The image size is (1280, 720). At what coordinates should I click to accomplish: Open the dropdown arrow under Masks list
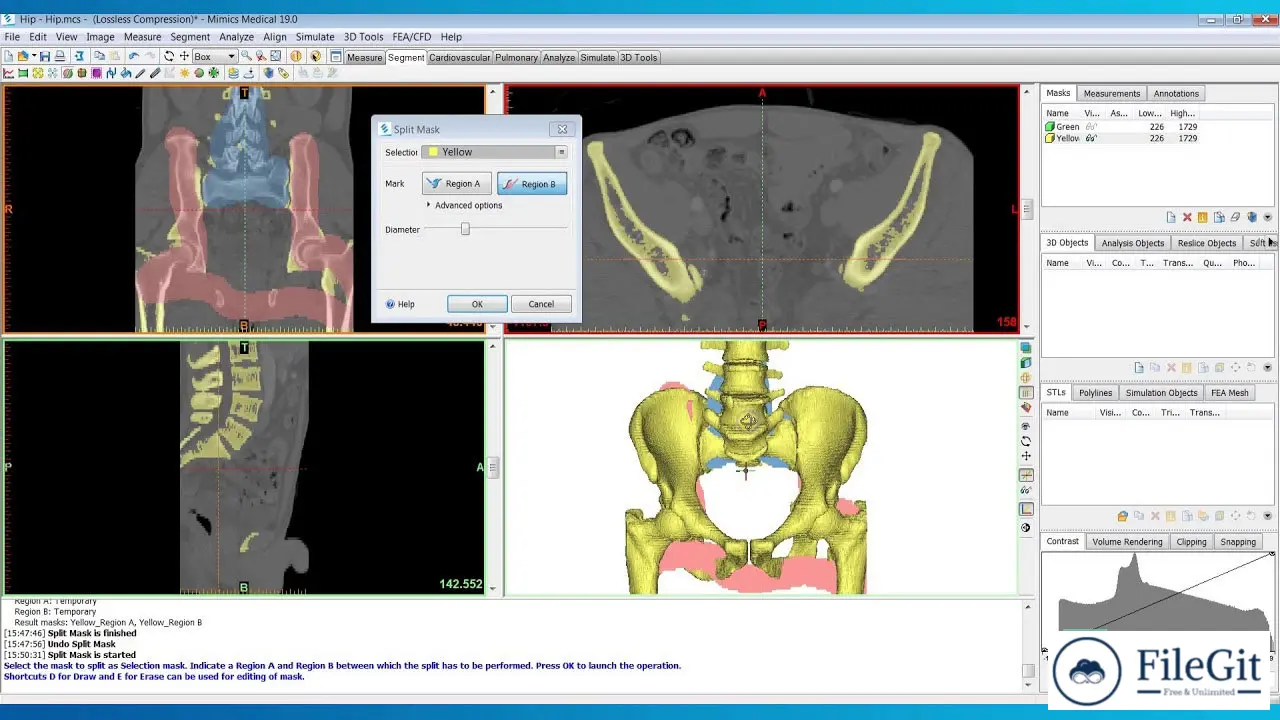1268,217
